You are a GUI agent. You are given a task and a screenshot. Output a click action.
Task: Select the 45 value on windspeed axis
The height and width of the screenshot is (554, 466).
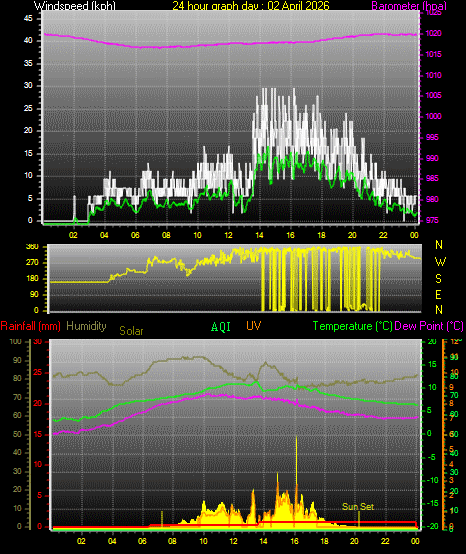pos(28,18)
